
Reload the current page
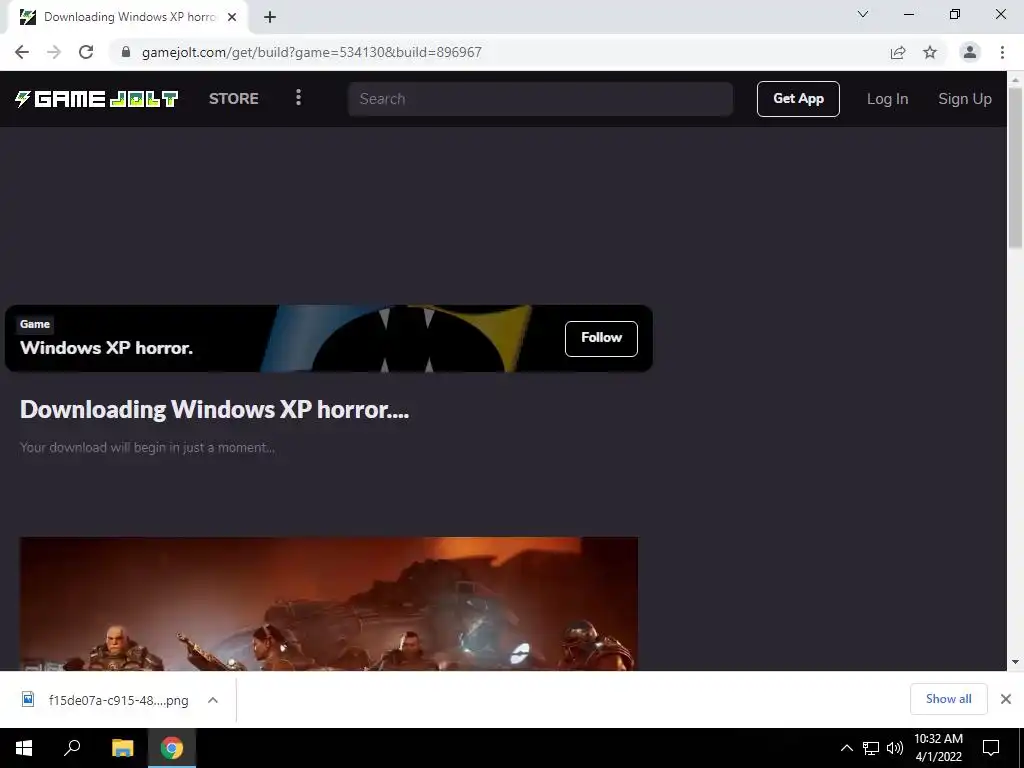(x=86, y=52)
